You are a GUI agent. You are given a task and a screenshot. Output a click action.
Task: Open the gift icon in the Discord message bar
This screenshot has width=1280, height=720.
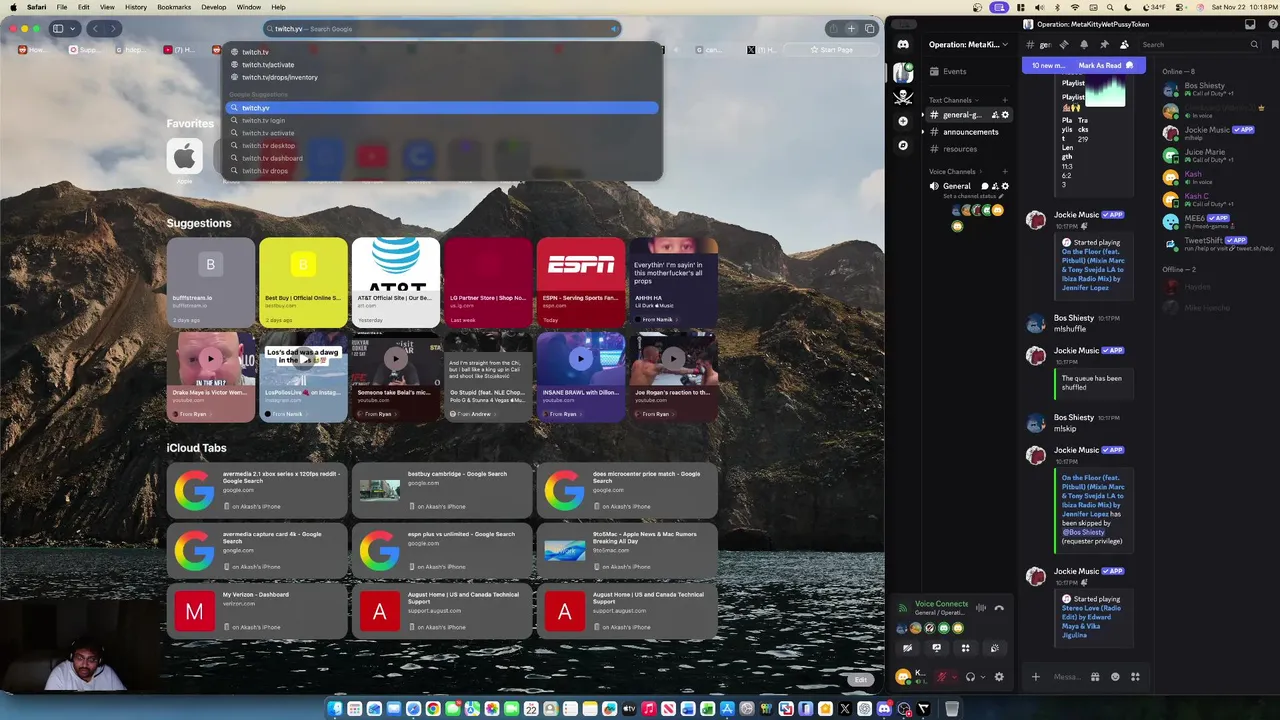(1095, 677)
